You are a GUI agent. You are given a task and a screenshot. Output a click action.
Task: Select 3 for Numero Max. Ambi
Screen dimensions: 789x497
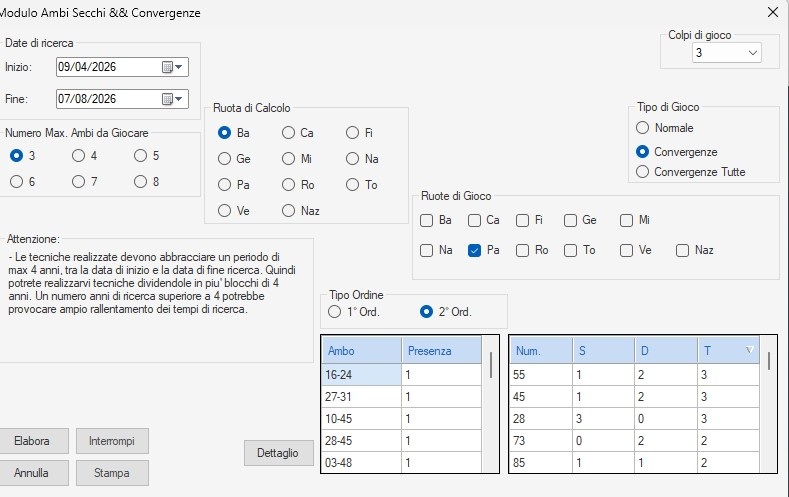tap(17, 155)
